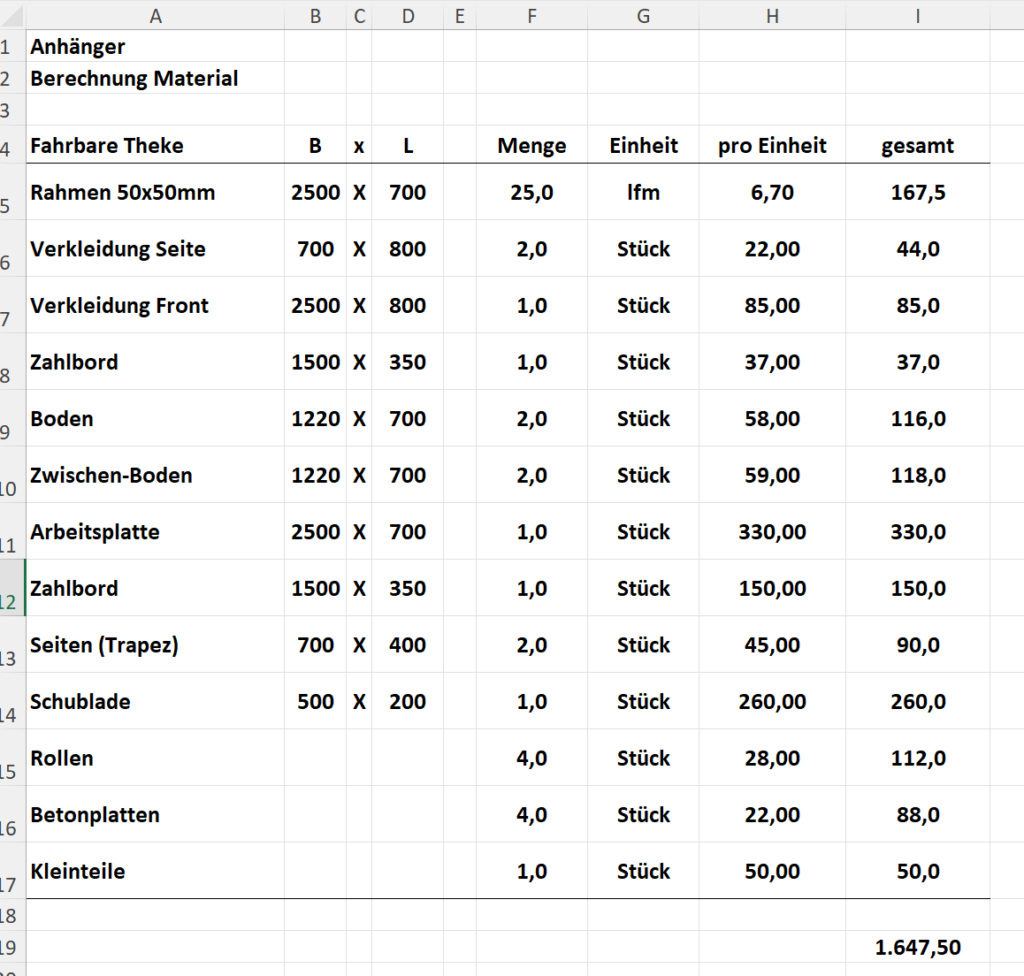
Task: Click the Verkleidung Front width cell 2500
Action: 315,305
